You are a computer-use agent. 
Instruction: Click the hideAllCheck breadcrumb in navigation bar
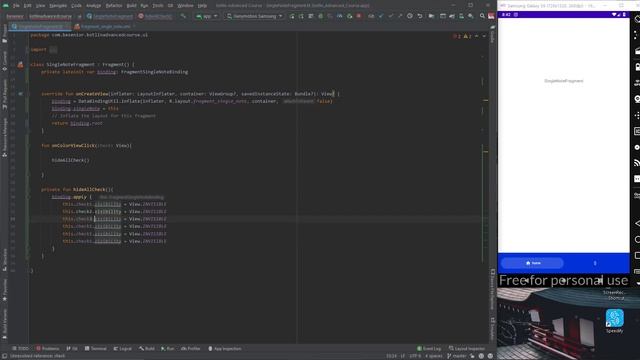(155, 16)
